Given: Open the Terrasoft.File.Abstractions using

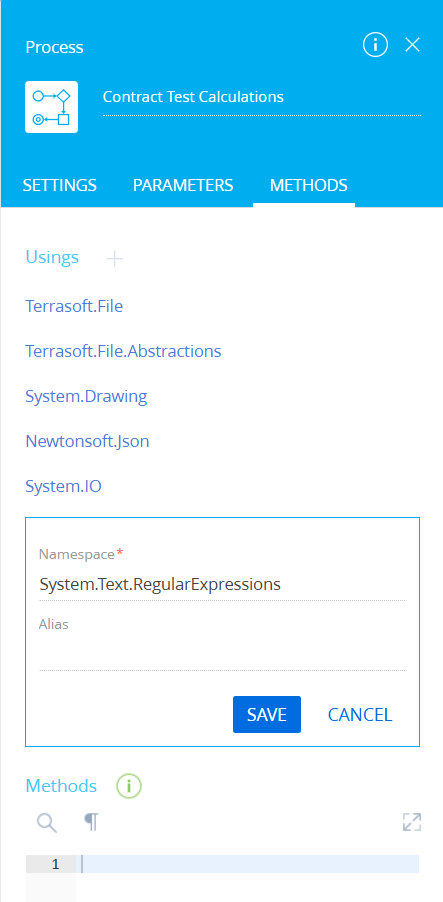Looking at the screenshot, I should (x=123, y=351).
